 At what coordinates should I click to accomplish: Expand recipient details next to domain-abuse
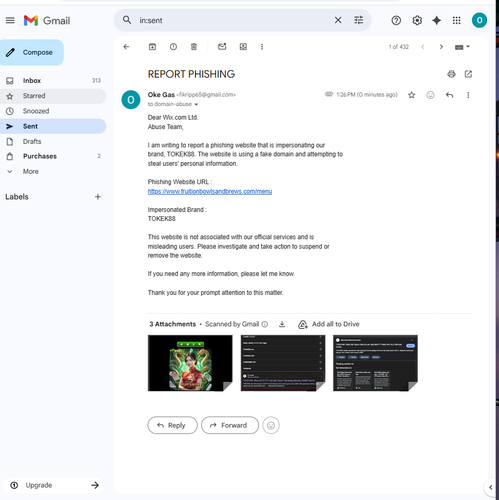[196, 104]
